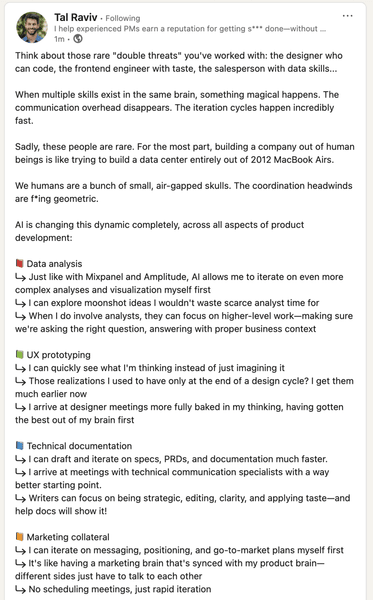Click the blue book icon beside Technical documentation
Screen dimensions: 373x600
20,445
